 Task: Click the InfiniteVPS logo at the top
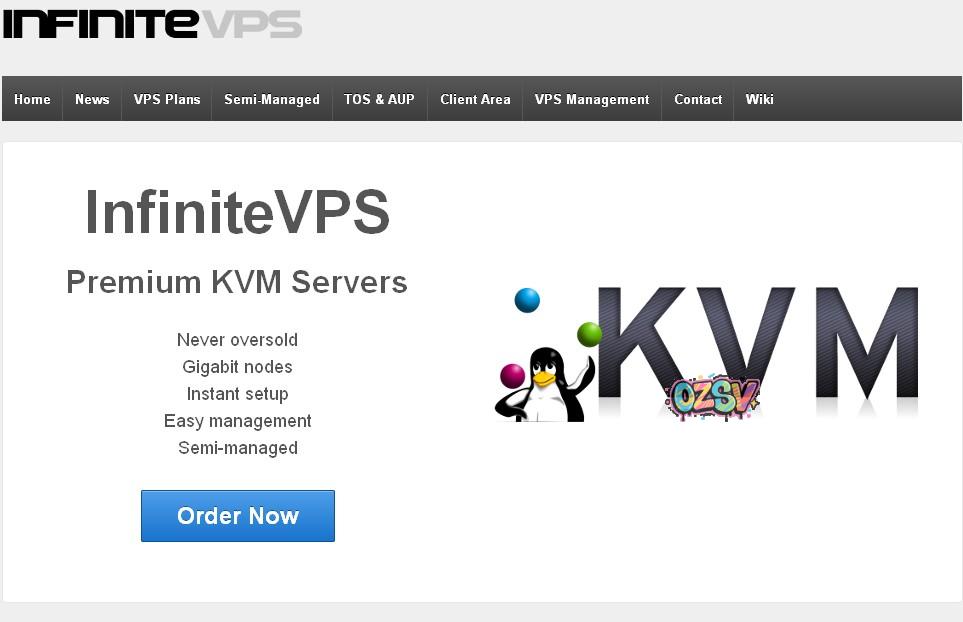[x=152, y=24]
